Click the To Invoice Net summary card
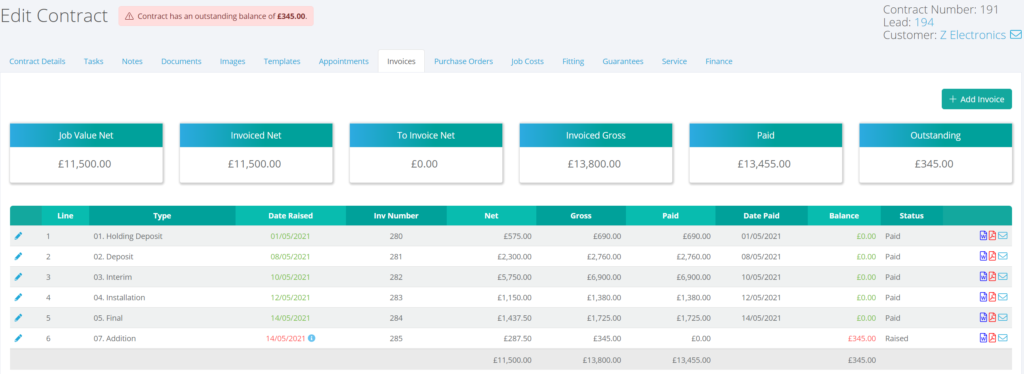This screenshot has width=1024, height=374. (x=426, y=153)
